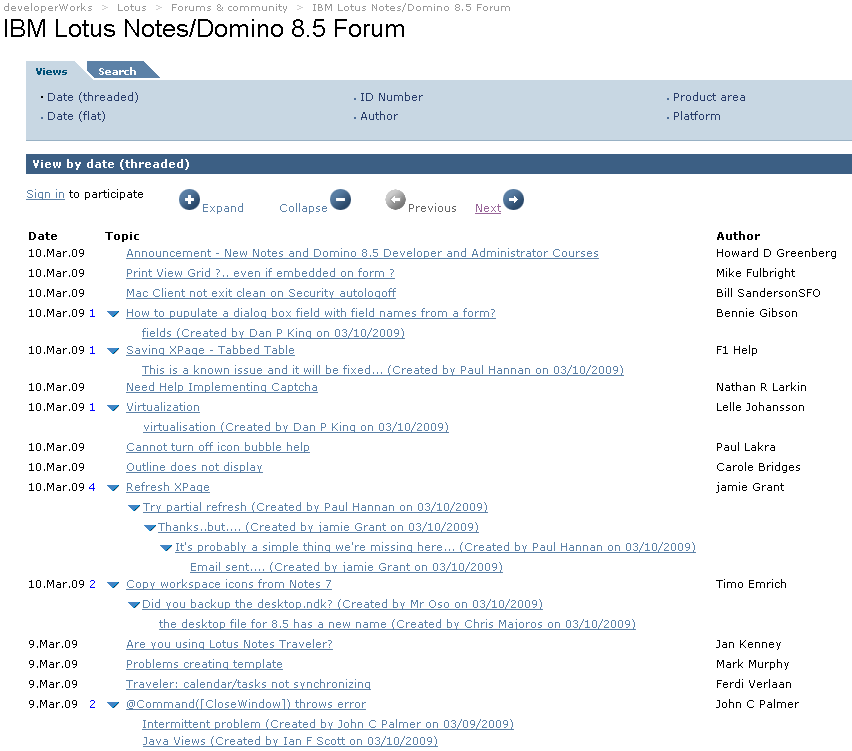
Task: Open the Announcement about new Developer courses
Action: (x=362, y=253)
